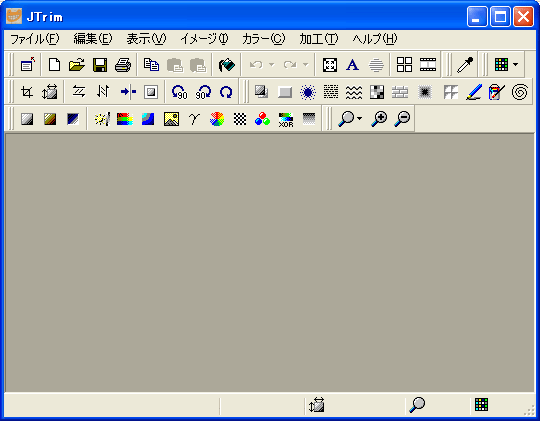The image size is (540, 421).
Task: Open the 編集(E) menu
Action: coord(93,39)
